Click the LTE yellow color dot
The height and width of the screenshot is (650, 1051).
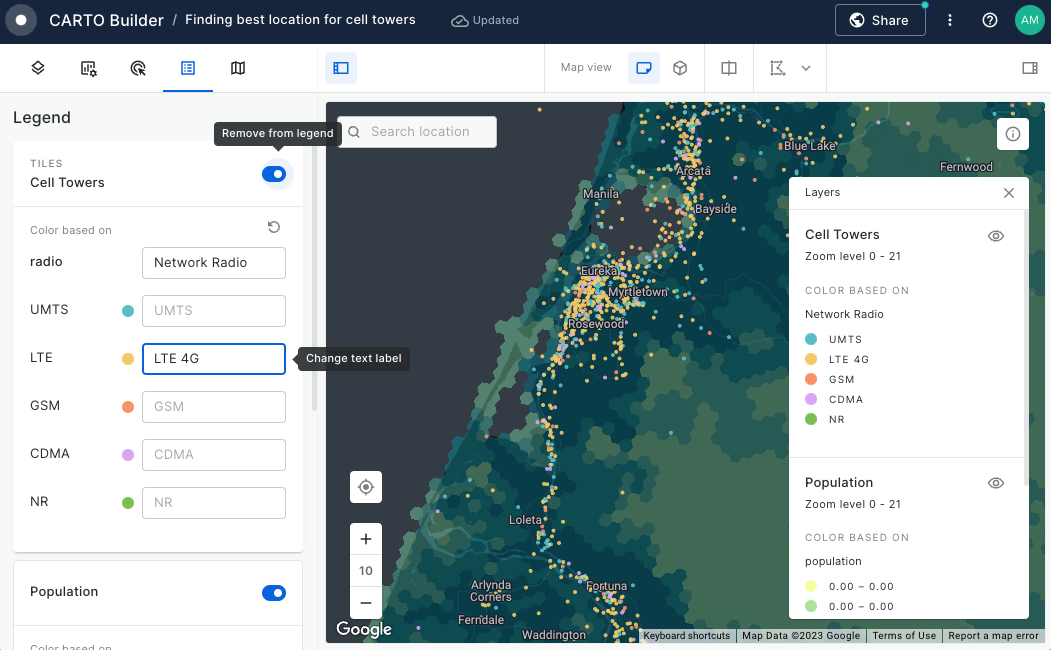[x=128, y=359]
